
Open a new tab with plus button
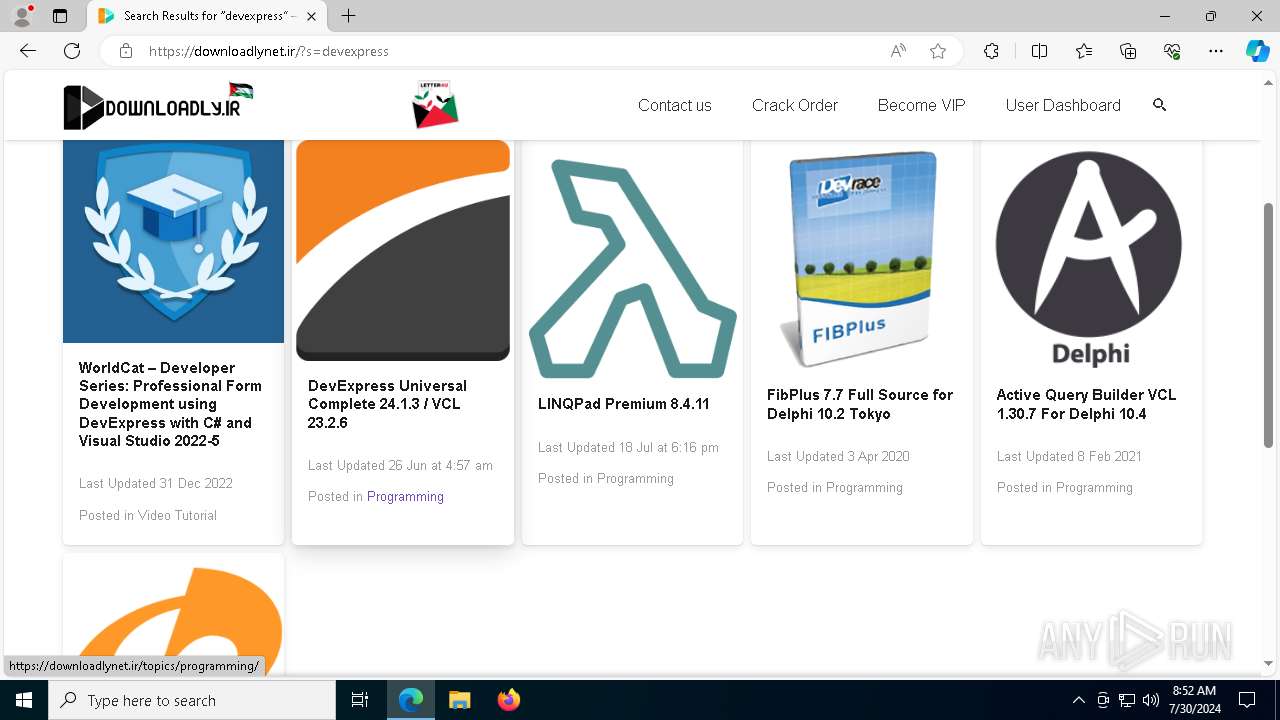point(348,16)
